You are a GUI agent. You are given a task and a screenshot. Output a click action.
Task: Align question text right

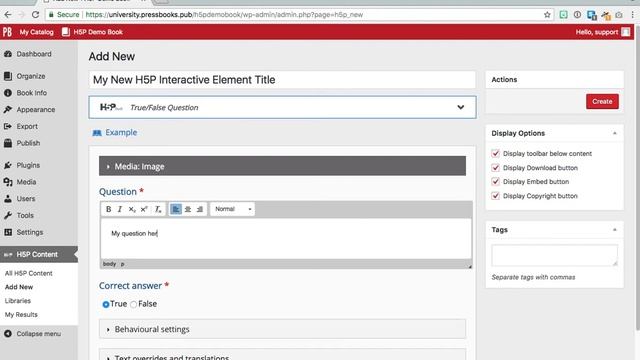[200, 209]
